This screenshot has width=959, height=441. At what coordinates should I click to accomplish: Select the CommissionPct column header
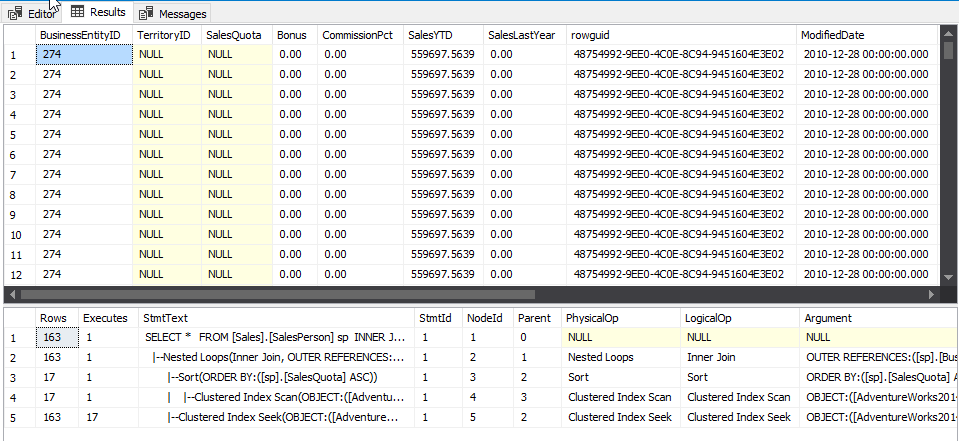[360, 35]
